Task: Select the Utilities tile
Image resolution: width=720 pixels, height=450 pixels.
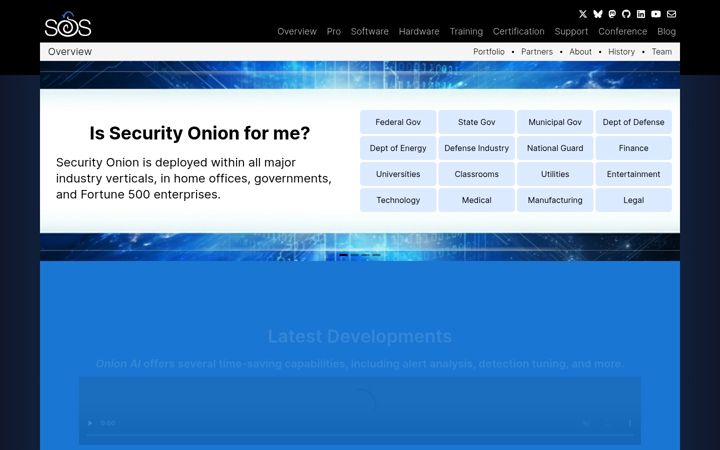Action: tap(555, 174)
